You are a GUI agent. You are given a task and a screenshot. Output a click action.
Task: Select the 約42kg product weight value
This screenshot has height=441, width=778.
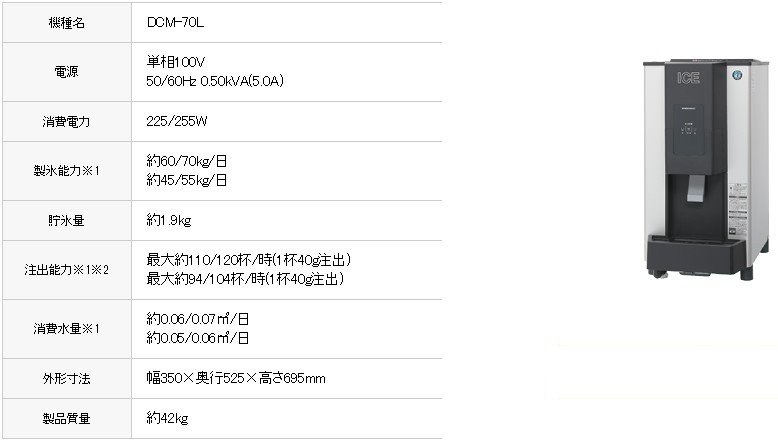(x=167, y=418)
